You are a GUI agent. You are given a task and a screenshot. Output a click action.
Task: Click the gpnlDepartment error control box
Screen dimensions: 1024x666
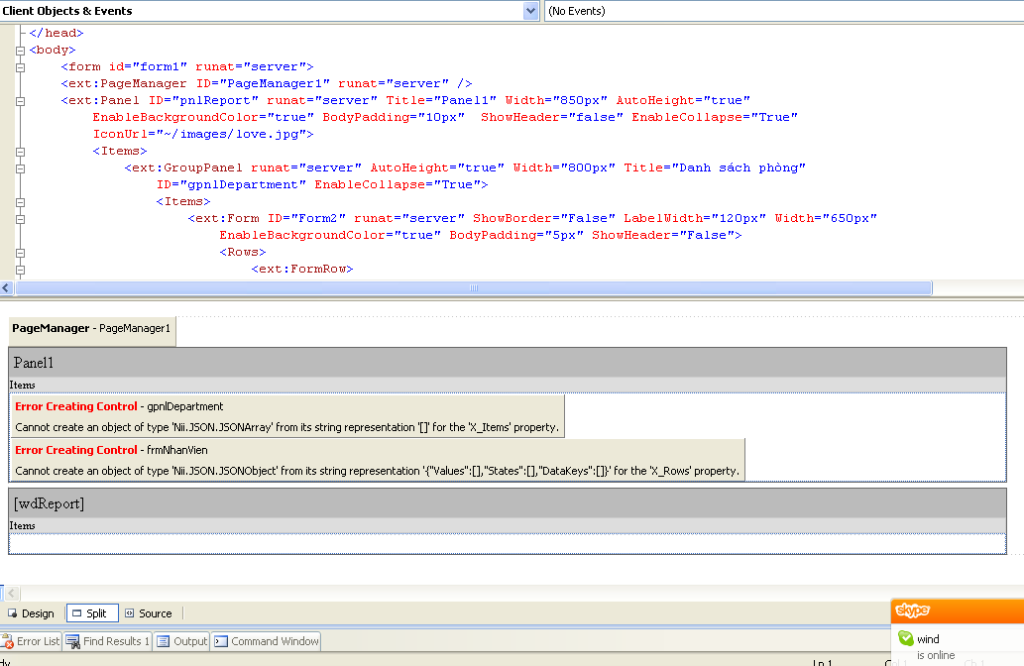(287, 416)
